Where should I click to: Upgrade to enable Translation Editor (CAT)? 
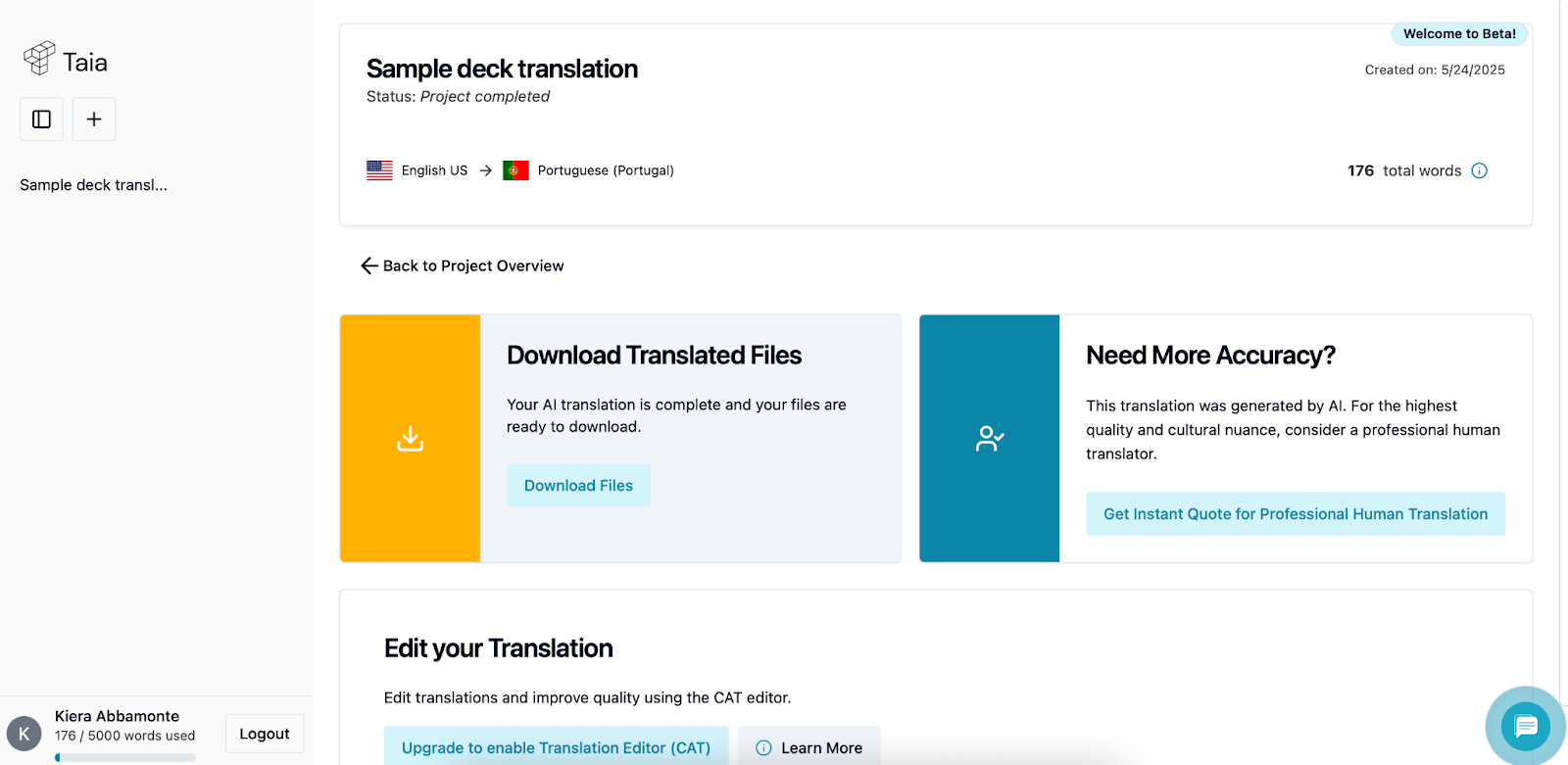(x=556, y=747)
